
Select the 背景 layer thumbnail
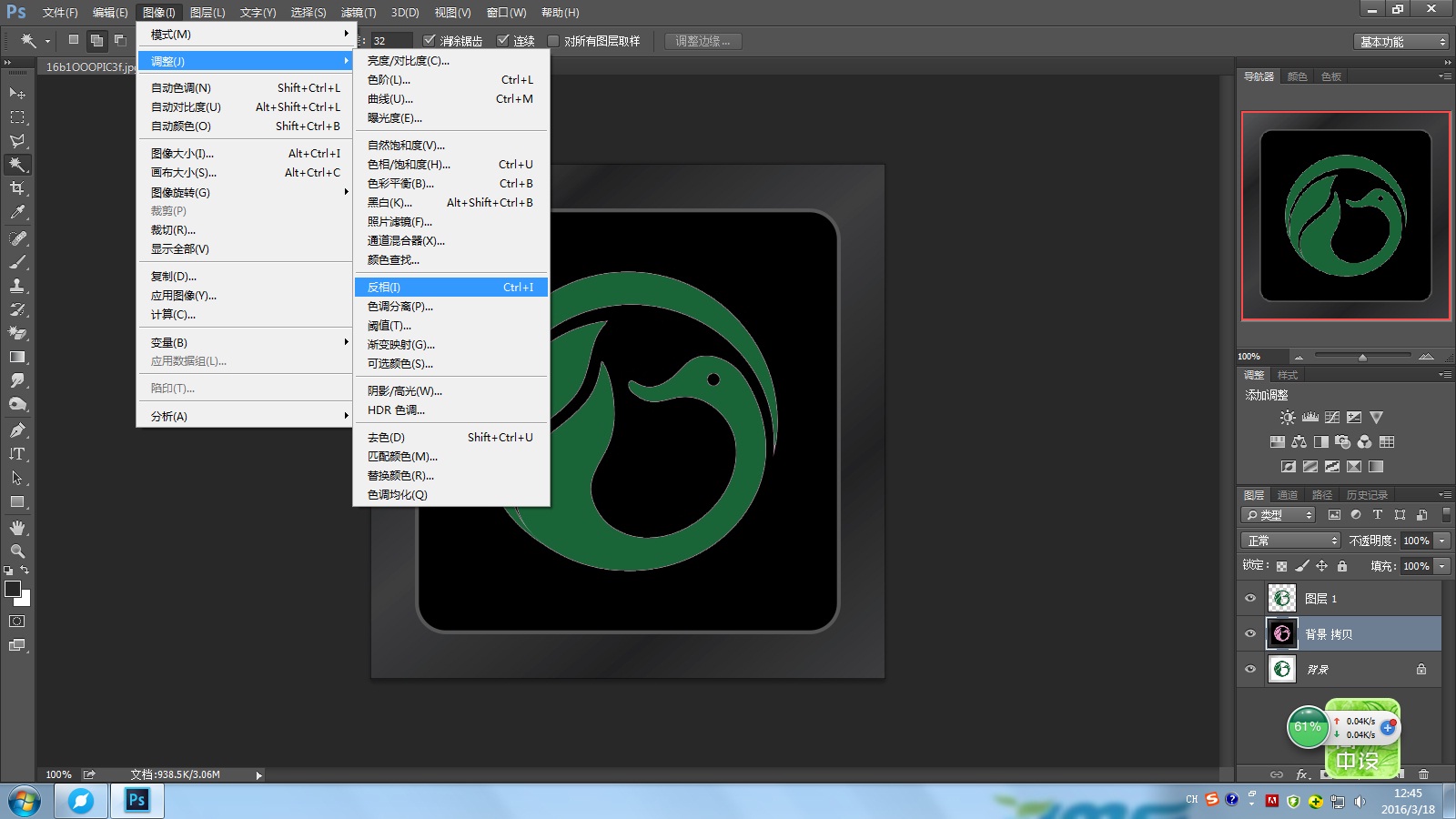coord(1282,669)
